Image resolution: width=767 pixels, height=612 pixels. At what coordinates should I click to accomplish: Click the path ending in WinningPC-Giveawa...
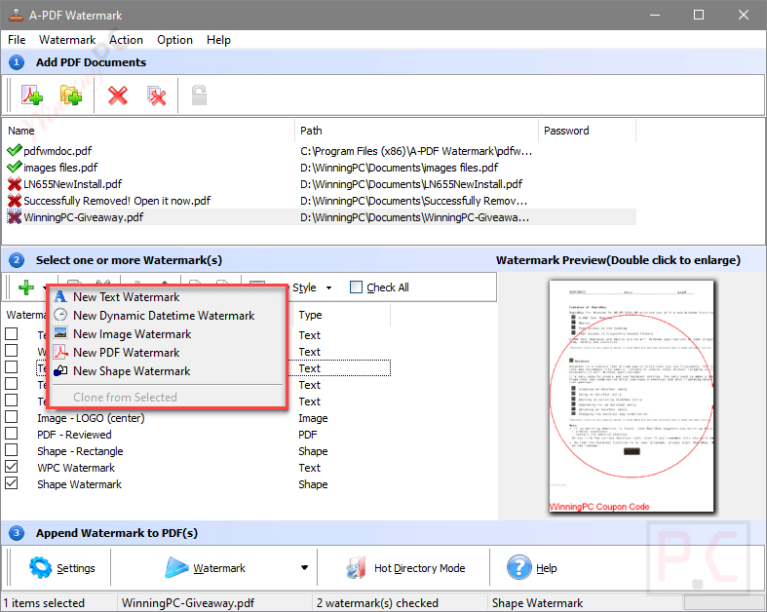pos(414,217)
